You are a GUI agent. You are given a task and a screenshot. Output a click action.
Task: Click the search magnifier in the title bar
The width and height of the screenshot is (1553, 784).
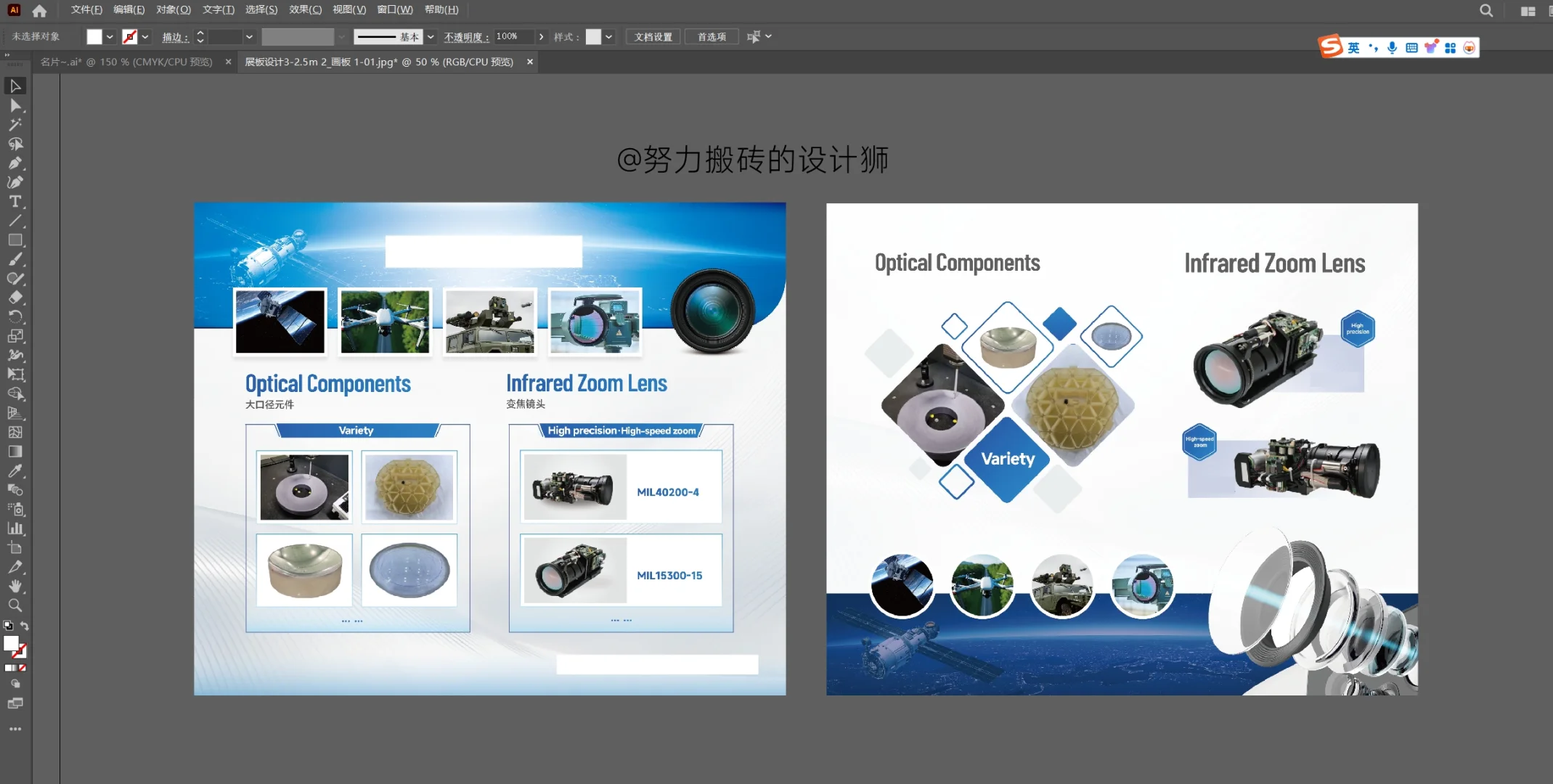(x=1485, y=10)
